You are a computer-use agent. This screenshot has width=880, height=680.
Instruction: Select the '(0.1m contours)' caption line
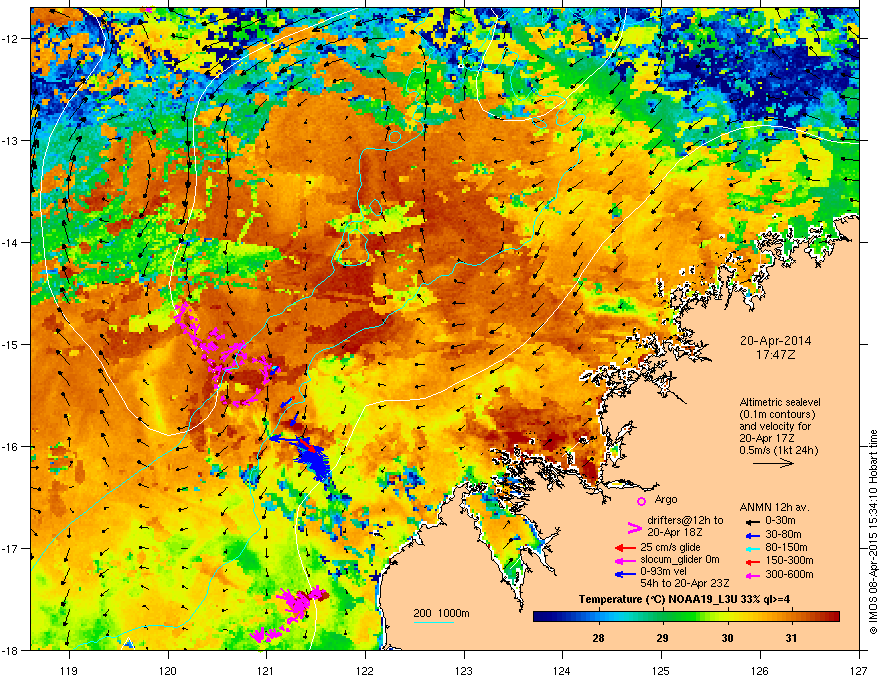[x=777, y=414]
